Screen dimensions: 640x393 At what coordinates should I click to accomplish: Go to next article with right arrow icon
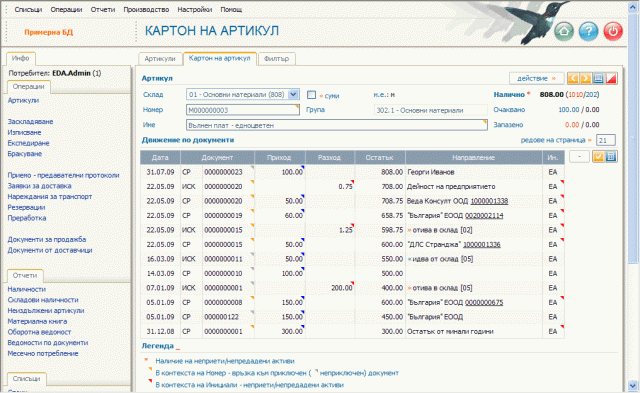585,78
